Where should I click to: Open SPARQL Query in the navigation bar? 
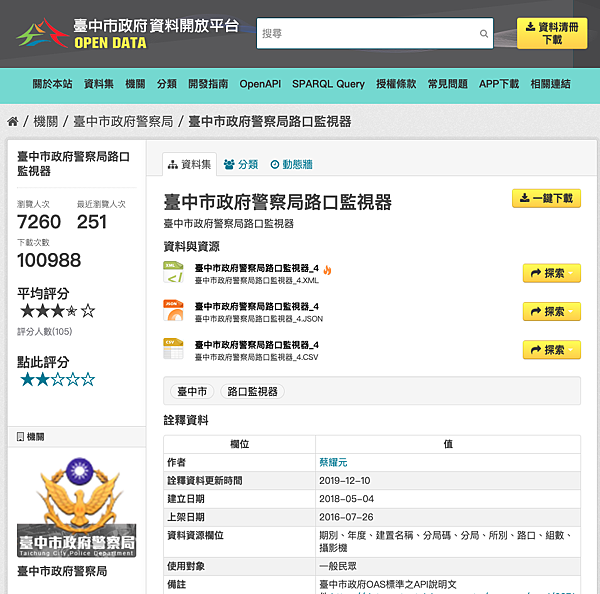coord(328,84)
